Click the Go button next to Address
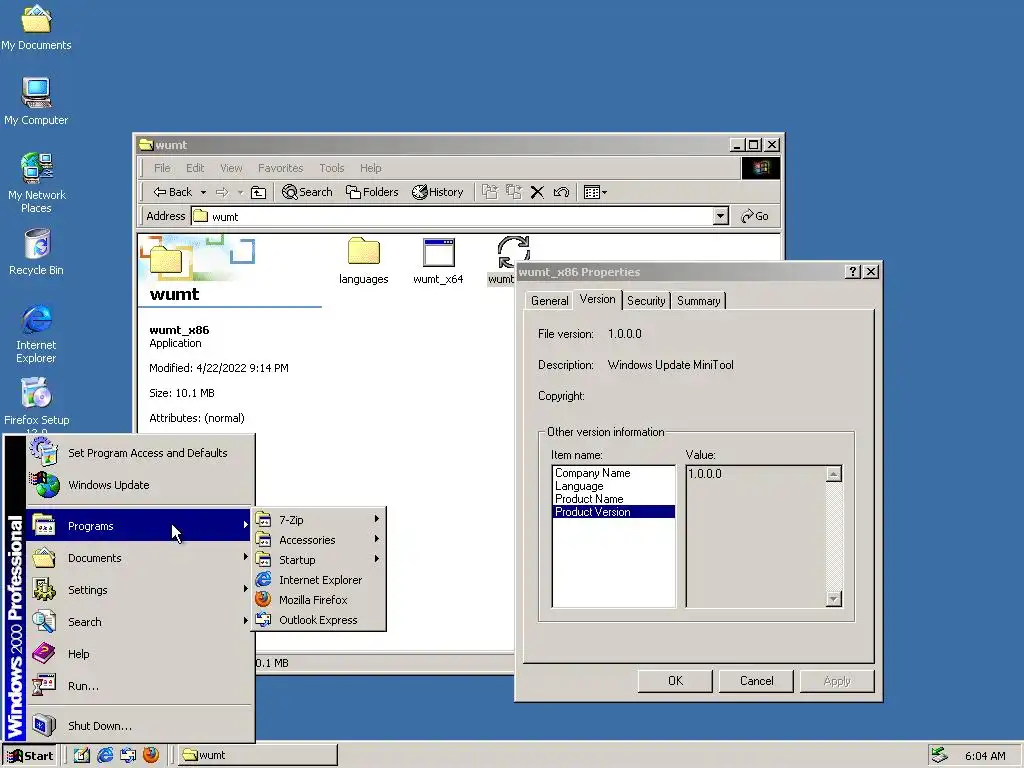 (x=755, y=216)
